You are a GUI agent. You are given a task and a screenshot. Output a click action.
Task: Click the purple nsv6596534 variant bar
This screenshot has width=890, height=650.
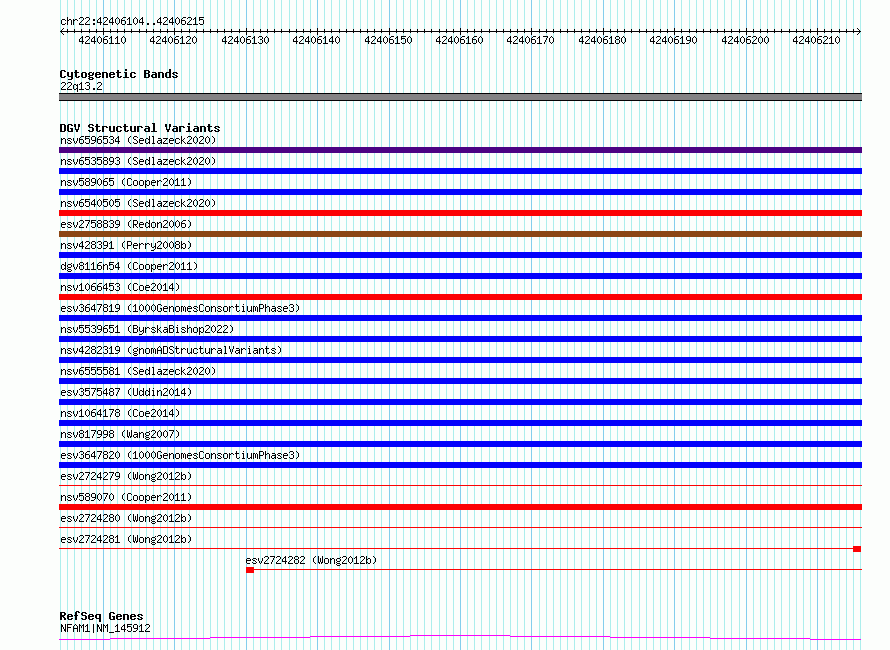(460, 150)
